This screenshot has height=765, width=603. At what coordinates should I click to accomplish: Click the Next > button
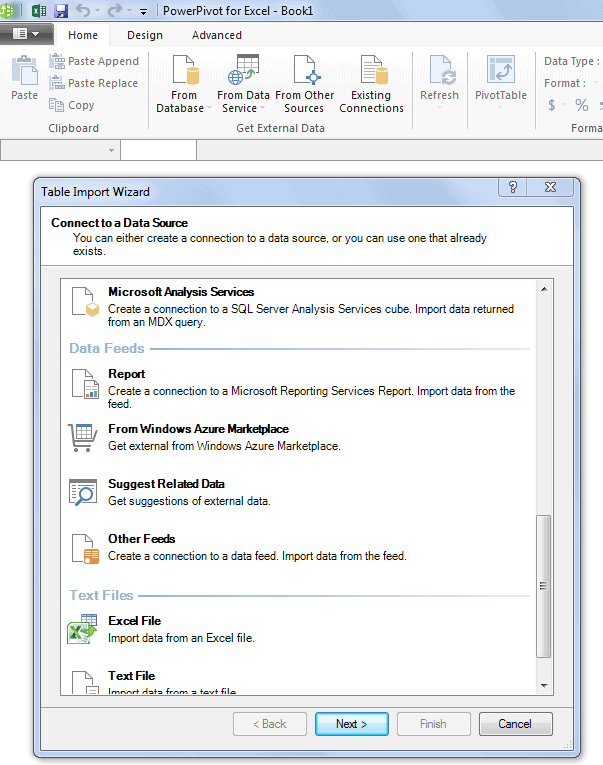pyautogui.click(x=351, y=724)
